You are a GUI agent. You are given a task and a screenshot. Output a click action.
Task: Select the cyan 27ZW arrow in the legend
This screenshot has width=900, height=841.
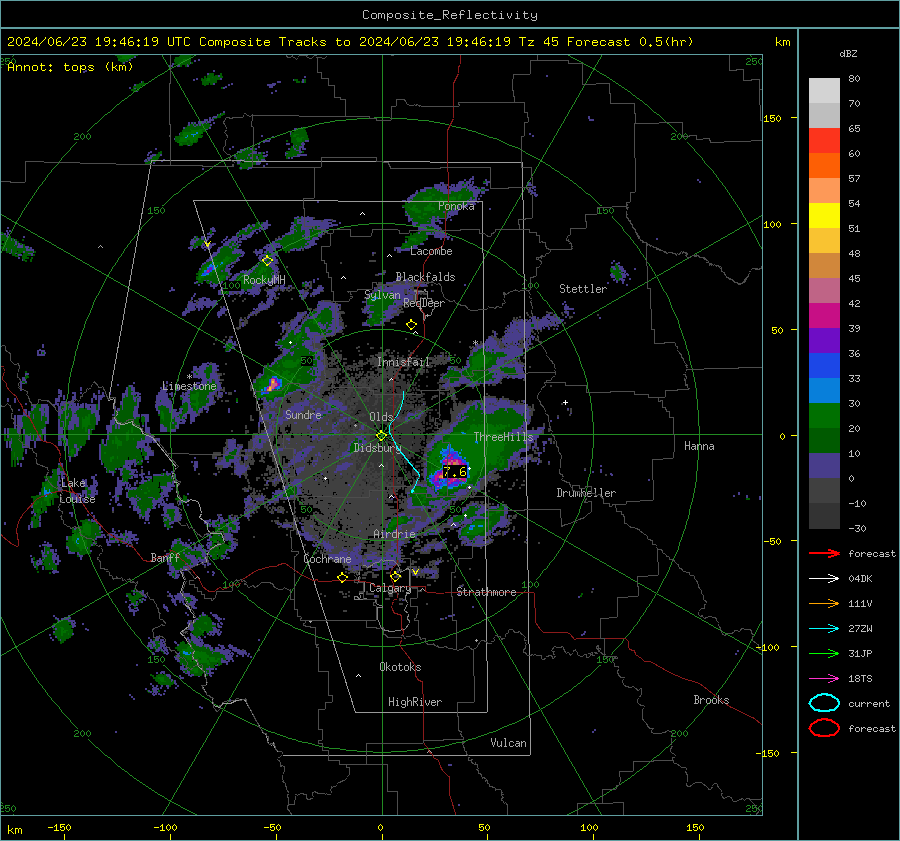click(824, 629)
